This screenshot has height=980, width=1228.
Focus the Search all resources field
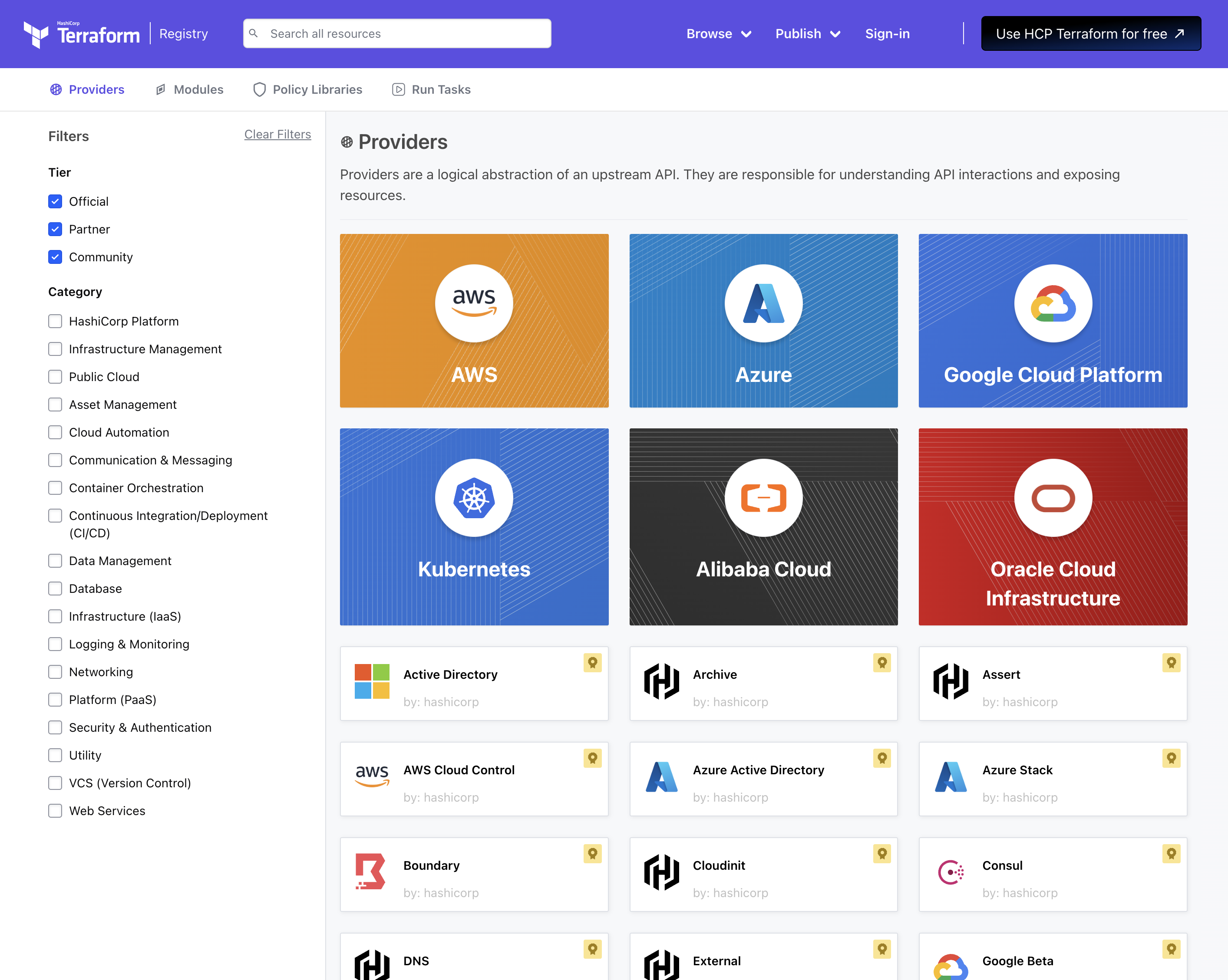click(397, 33)
